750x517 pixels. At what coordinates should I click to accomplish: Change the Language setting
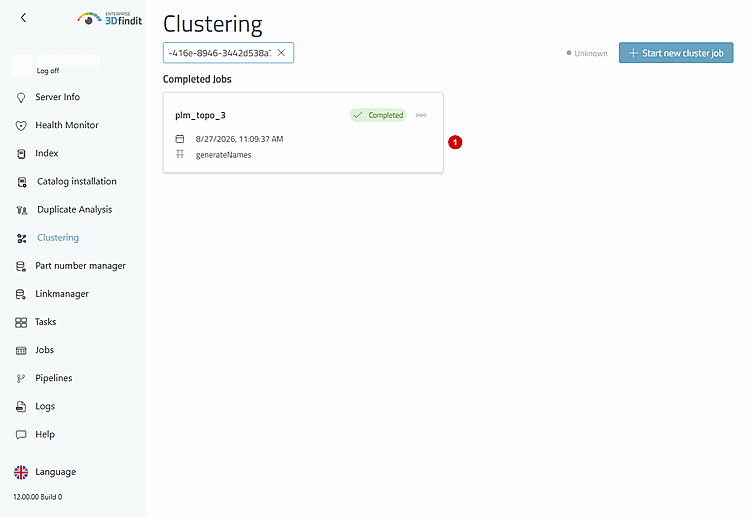point(55,472)
